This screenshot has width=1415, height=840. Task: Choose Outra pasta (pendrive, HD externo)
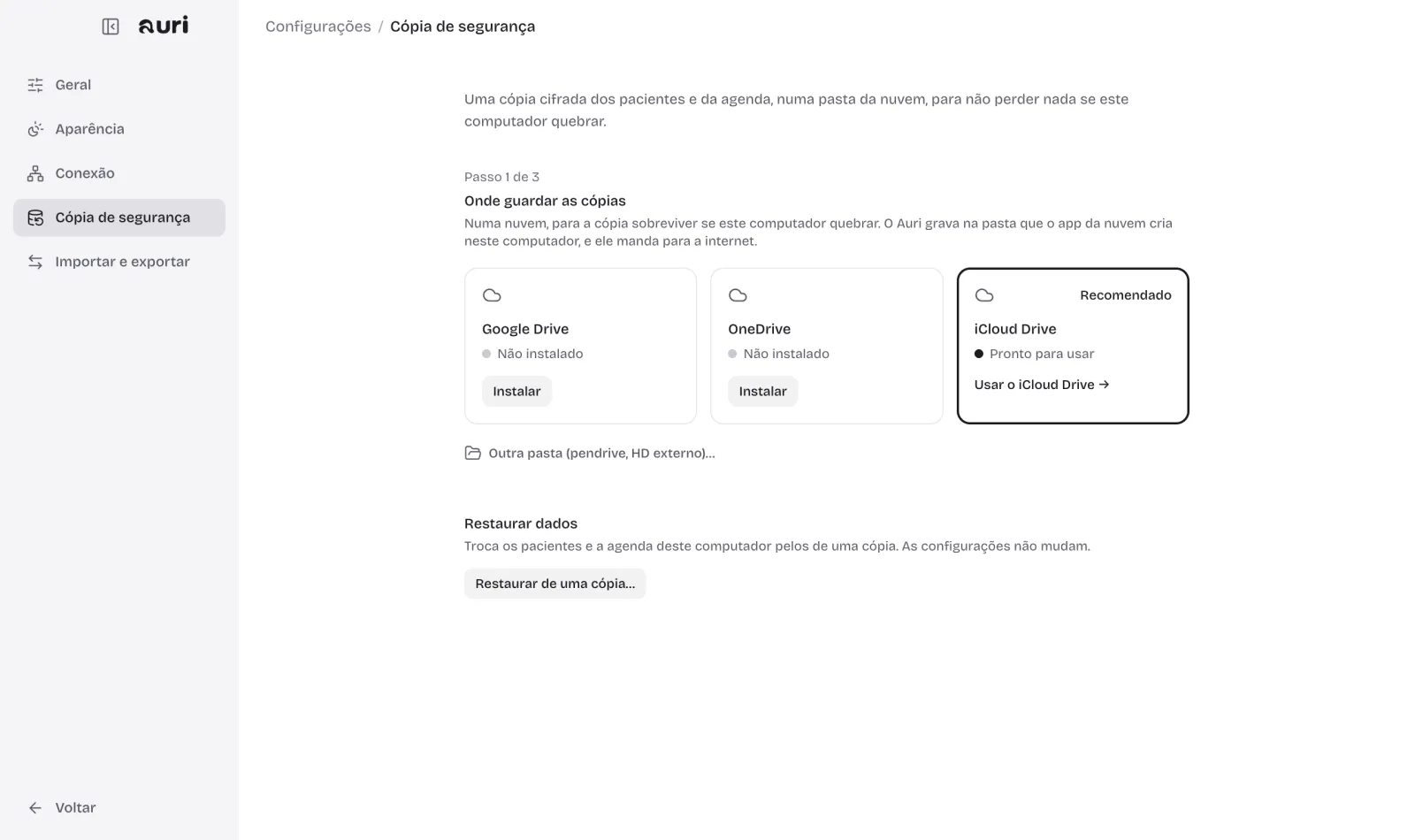590,453
